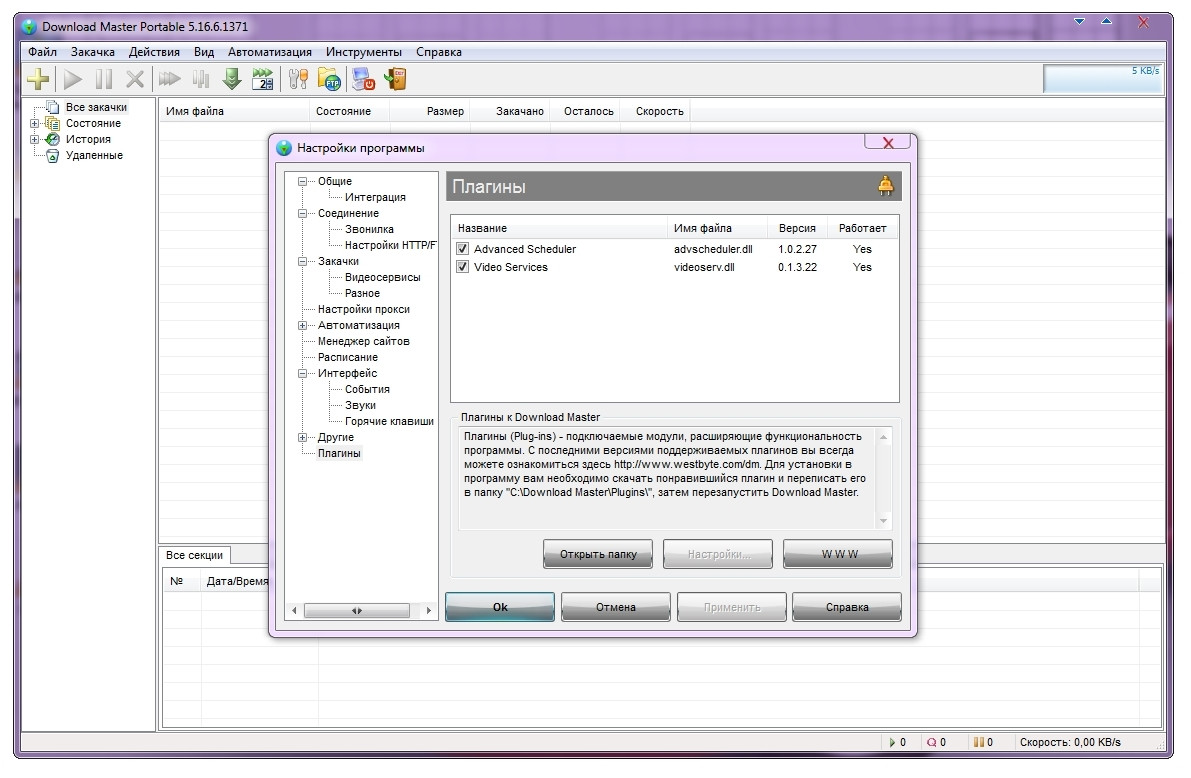Click the simultaneous downloads counter icon
The width and height of the screenshot is (1191, 778).
[263, 79]
